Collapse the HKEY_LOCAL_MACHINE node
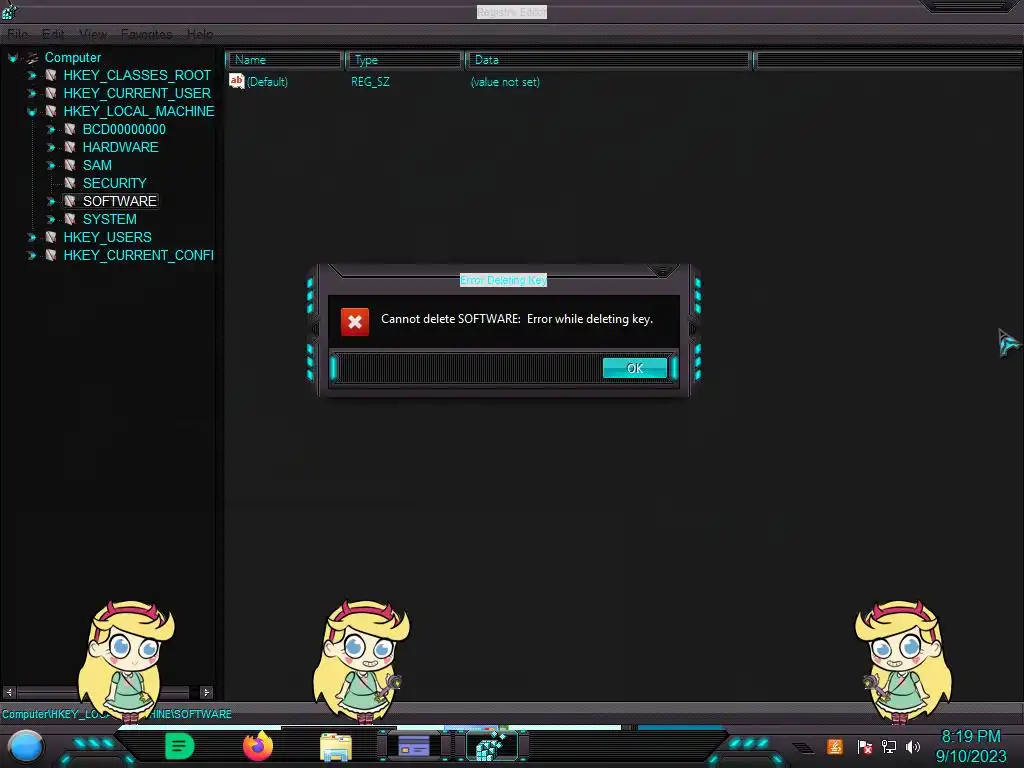Viewport: 1024px width, 768px height. [31, 112]
